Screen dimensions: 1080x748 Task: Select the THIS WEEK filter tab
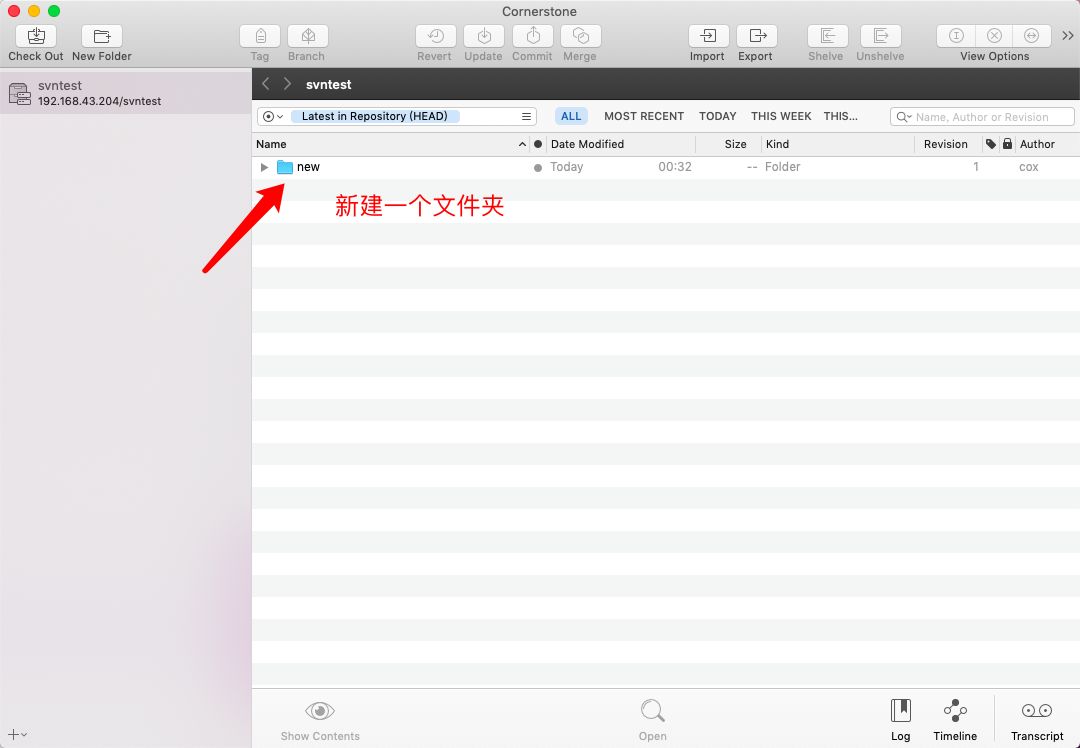pos(781,116)
